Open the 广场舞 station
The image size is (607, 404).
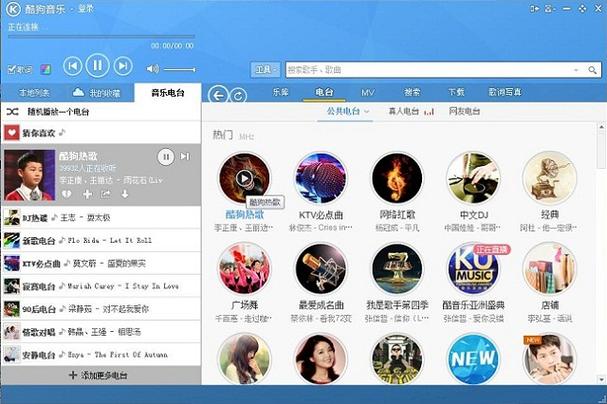[244, 269]
